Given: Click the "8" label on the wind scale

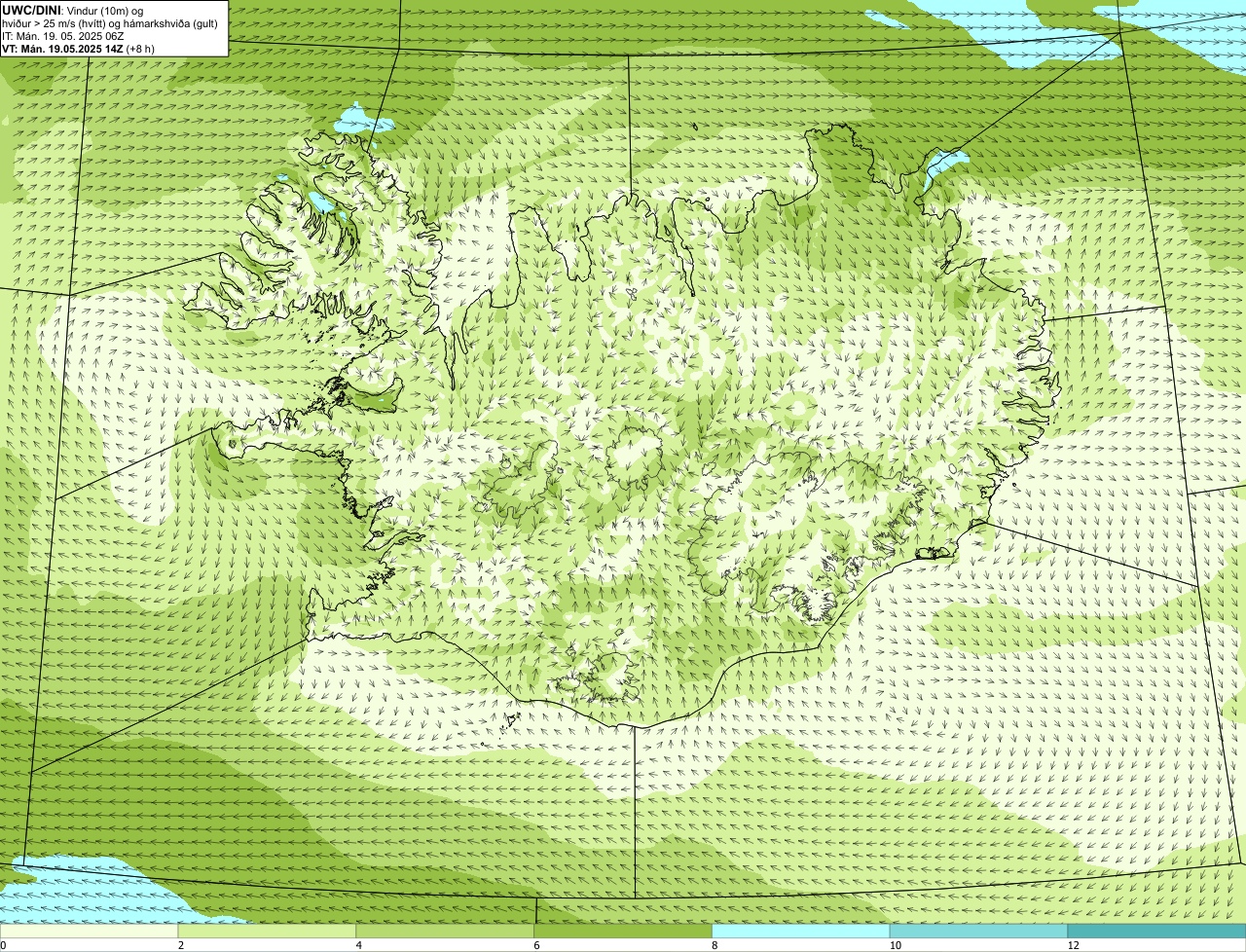Looking at the screenshot, I should point(715,945).
